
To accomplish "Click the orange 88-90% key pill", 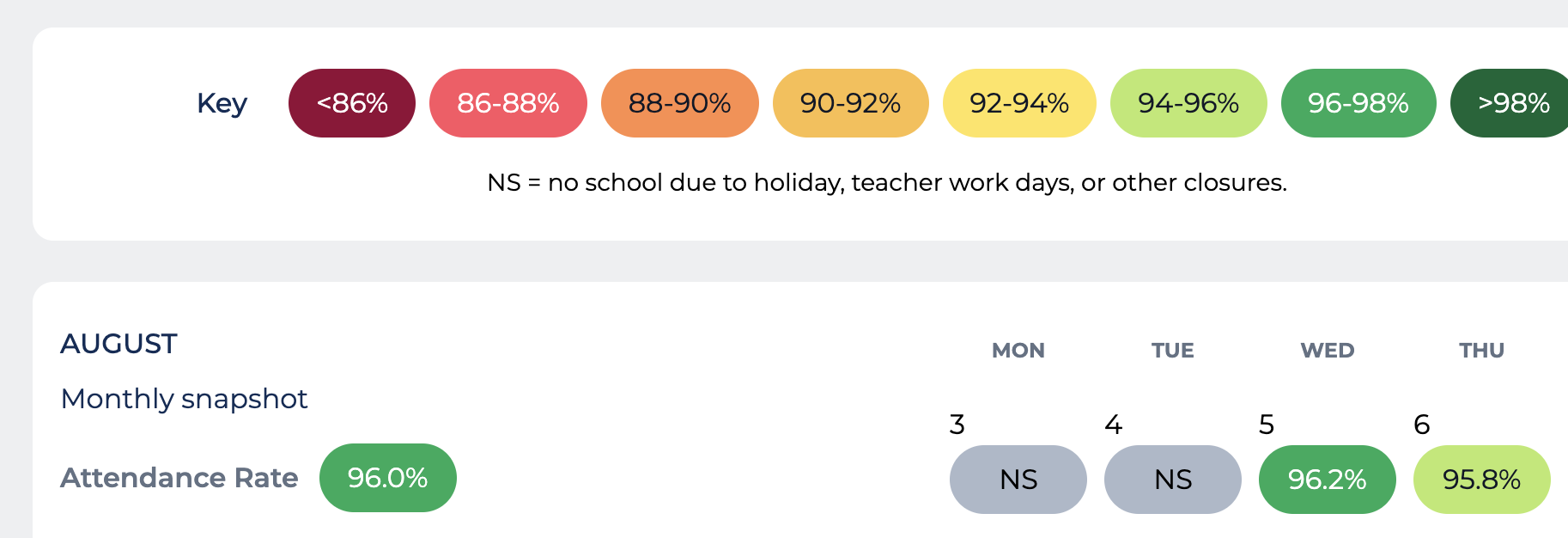I will click(x=680, y=103).
